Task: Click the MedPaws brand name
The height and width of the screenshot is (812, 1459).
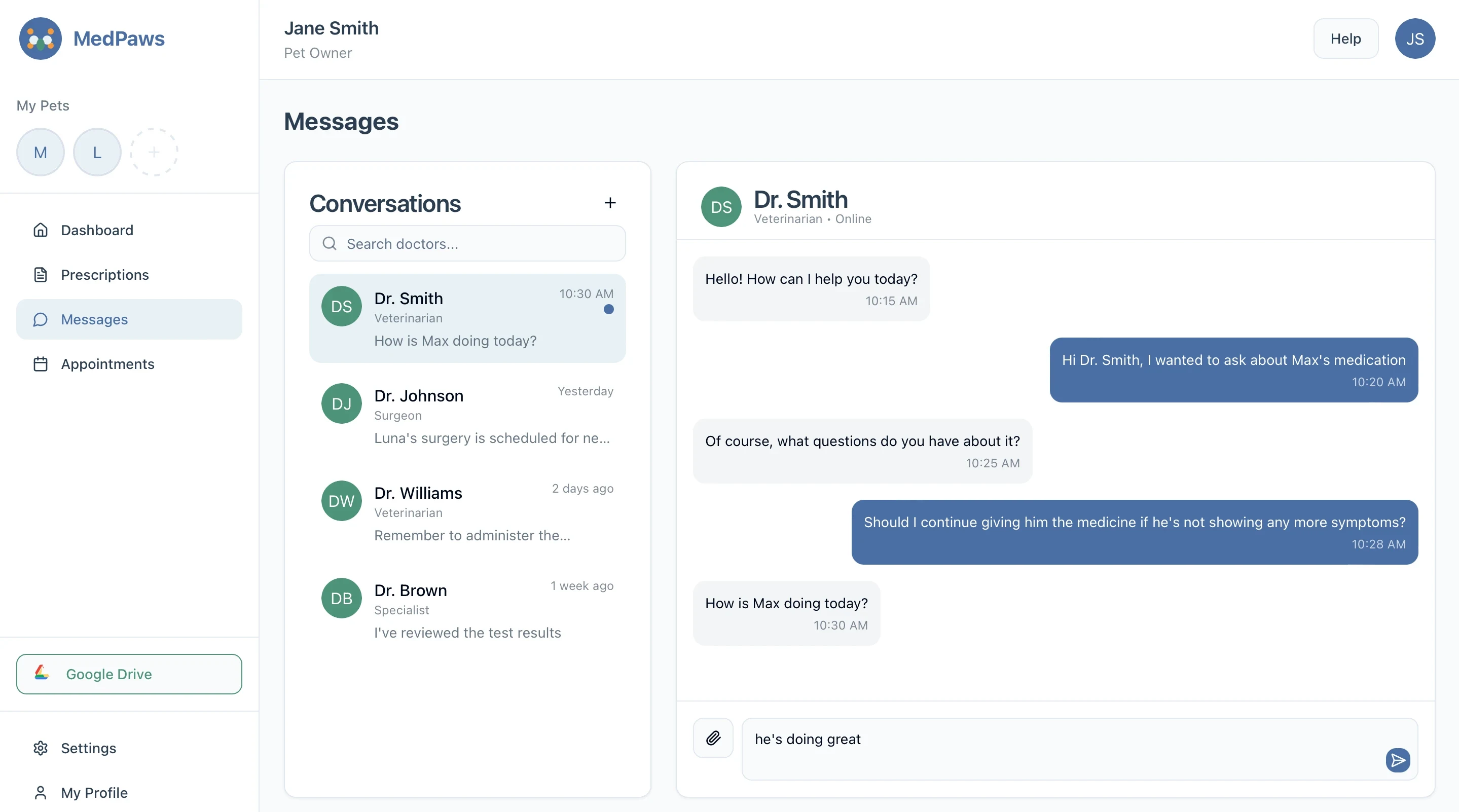Action: (119, 39)
